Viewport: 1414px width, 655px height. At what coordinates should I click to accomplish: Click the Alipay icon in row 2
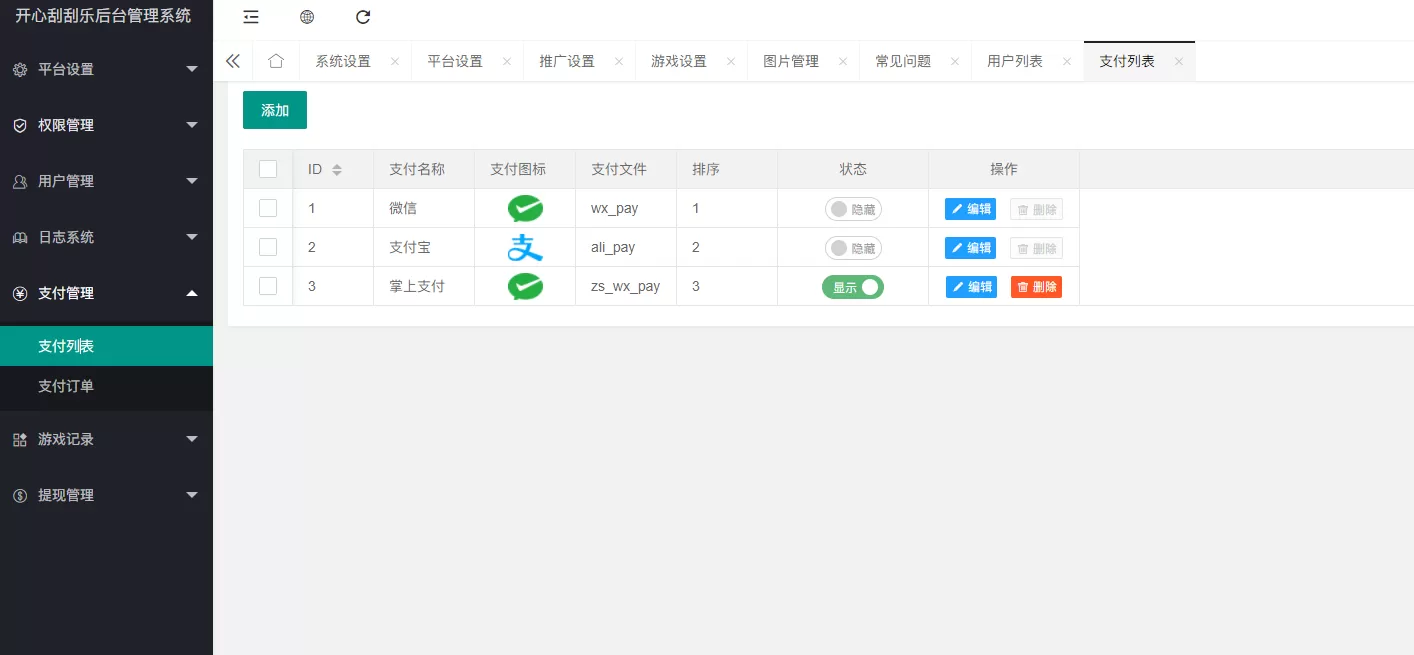click(x=525, y=248)
